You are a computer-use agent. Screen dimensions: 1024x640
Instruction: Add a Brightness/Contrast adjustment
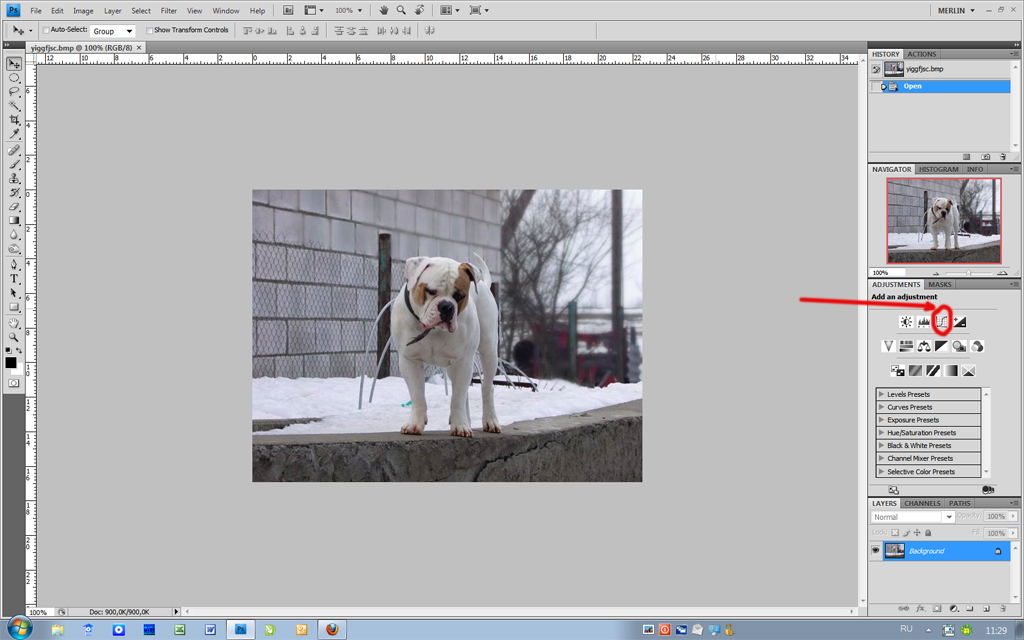click(905, 322)
